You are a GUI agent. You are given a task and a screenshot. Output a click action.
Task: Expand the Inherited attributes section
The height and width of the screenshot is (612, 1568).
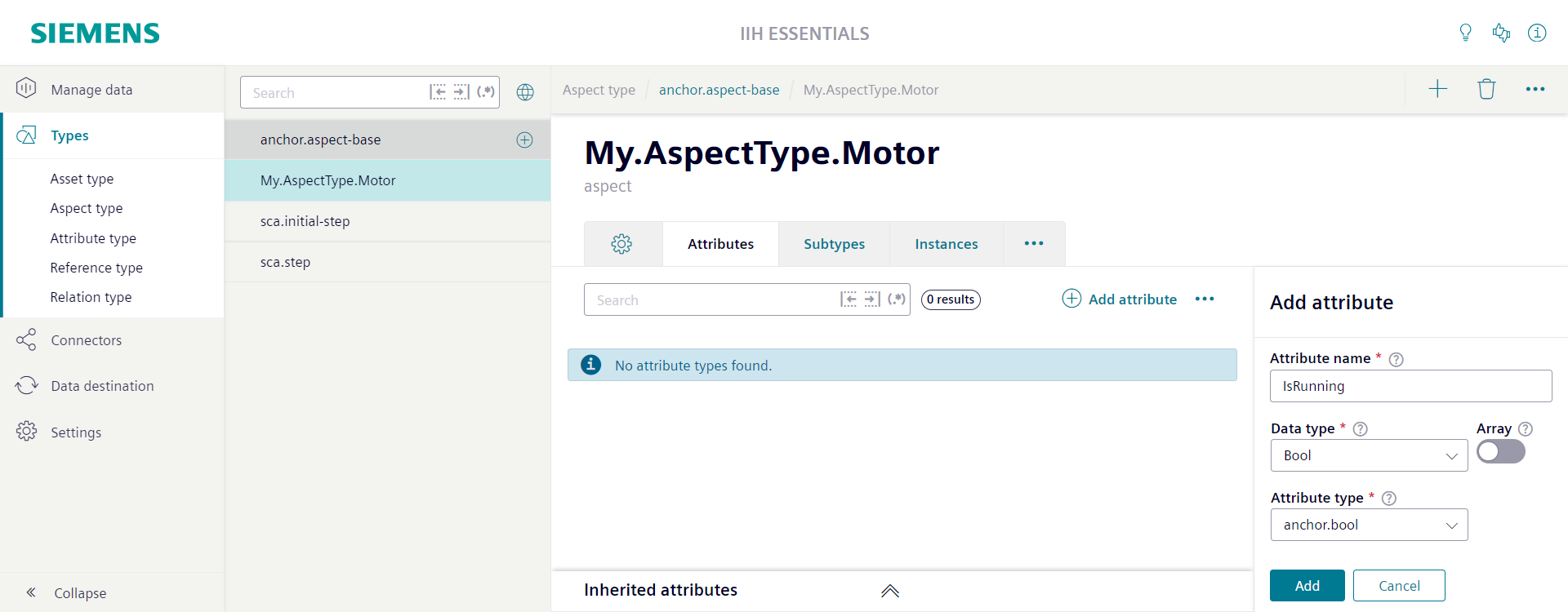pos(890,591)
